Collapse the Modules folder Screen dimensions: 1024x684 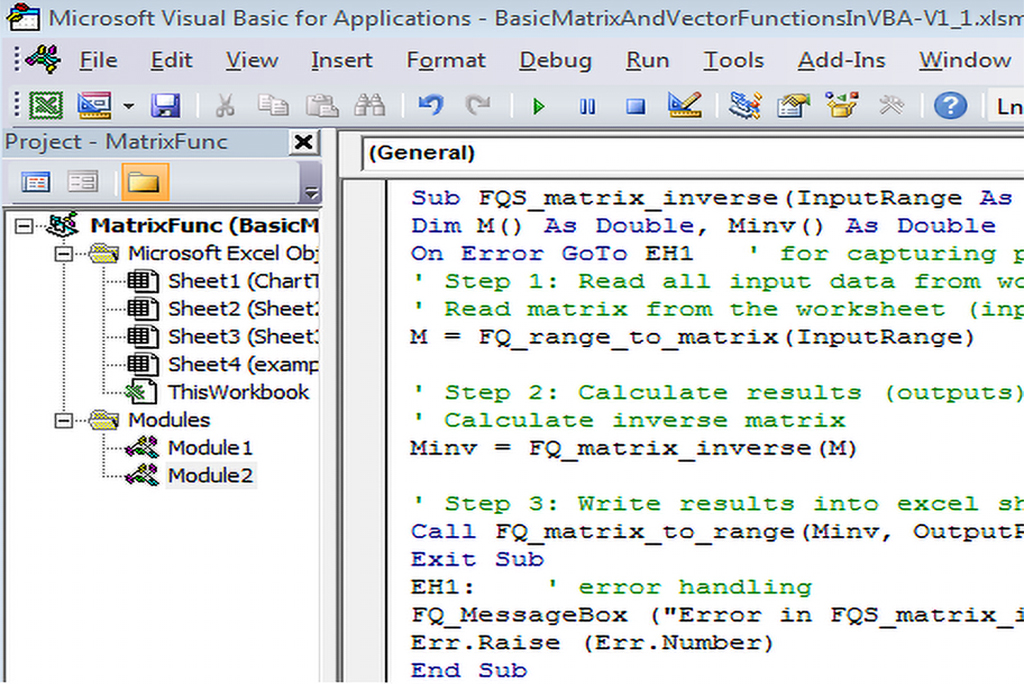click(x=65, y=421)
